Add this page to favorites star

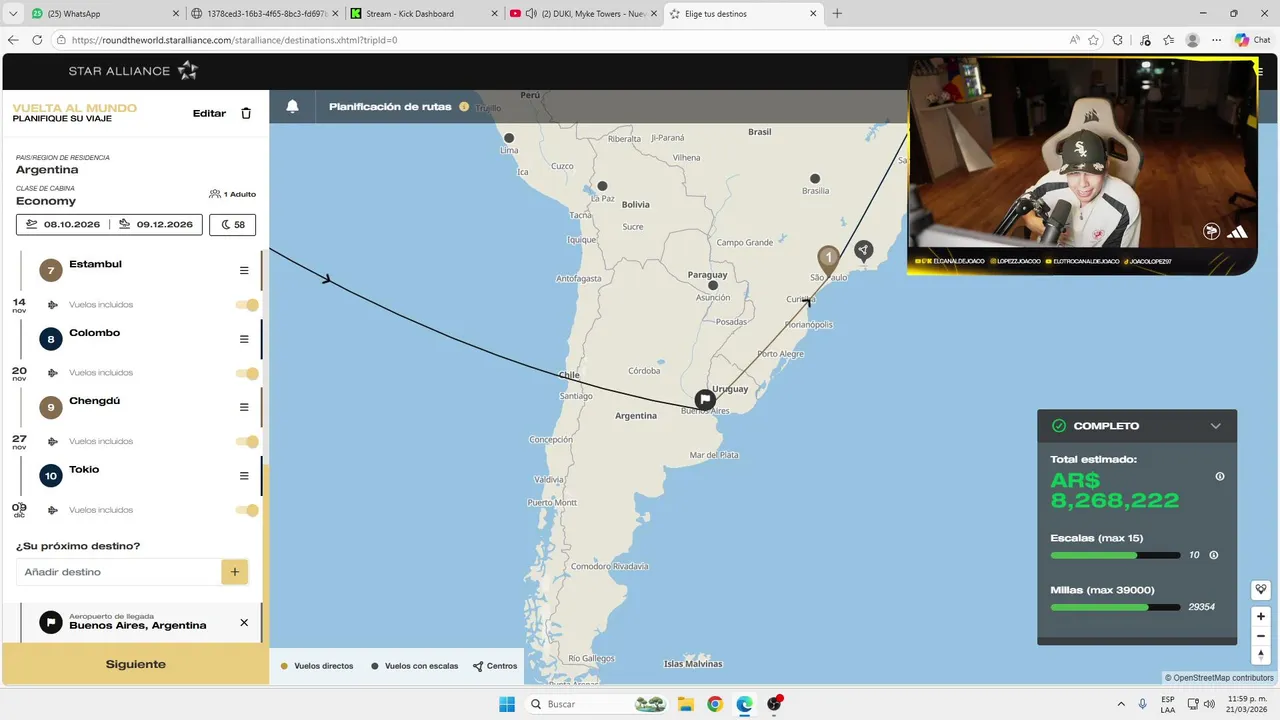1093,40
